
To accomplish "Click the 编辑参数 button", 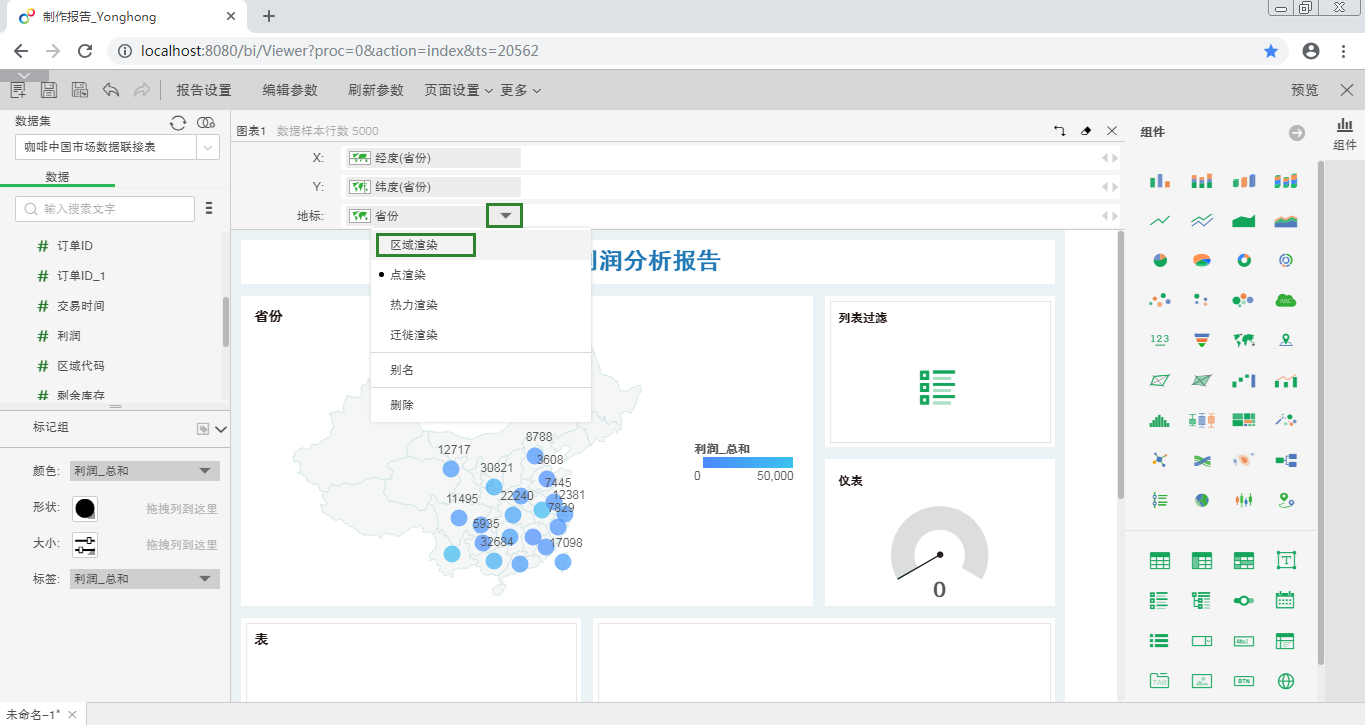I will pos(289,89).
